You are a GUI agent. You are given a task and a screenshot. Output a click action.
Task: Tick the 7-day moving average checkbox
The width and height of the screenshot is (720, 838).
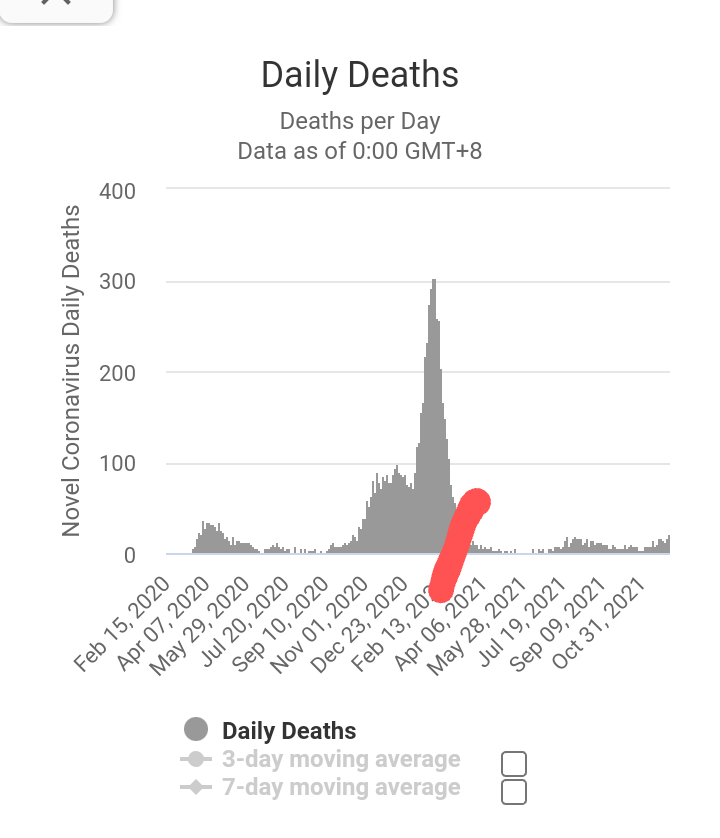tap(514, 793)
